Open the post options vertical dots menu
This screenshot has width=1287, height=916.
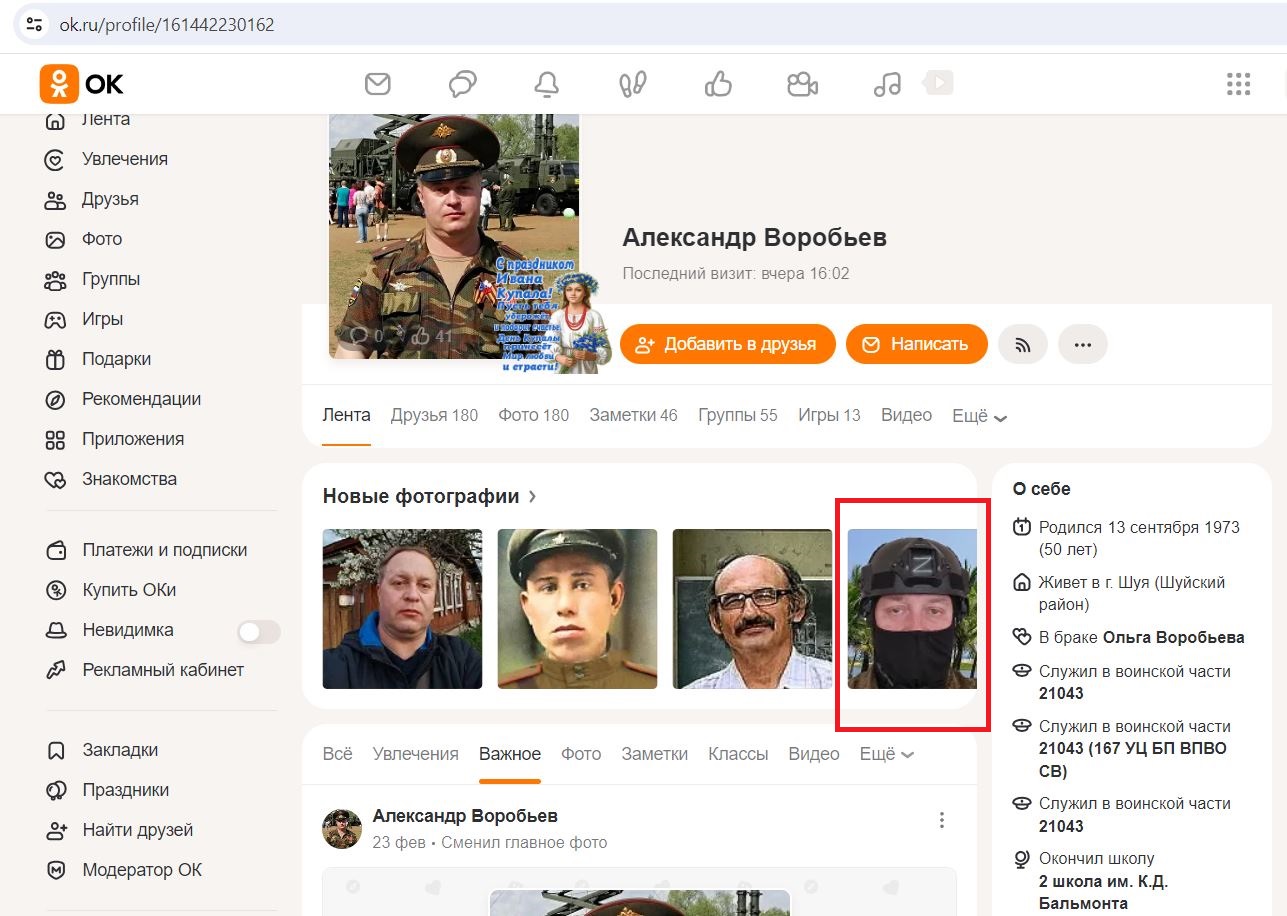point(941,820)
